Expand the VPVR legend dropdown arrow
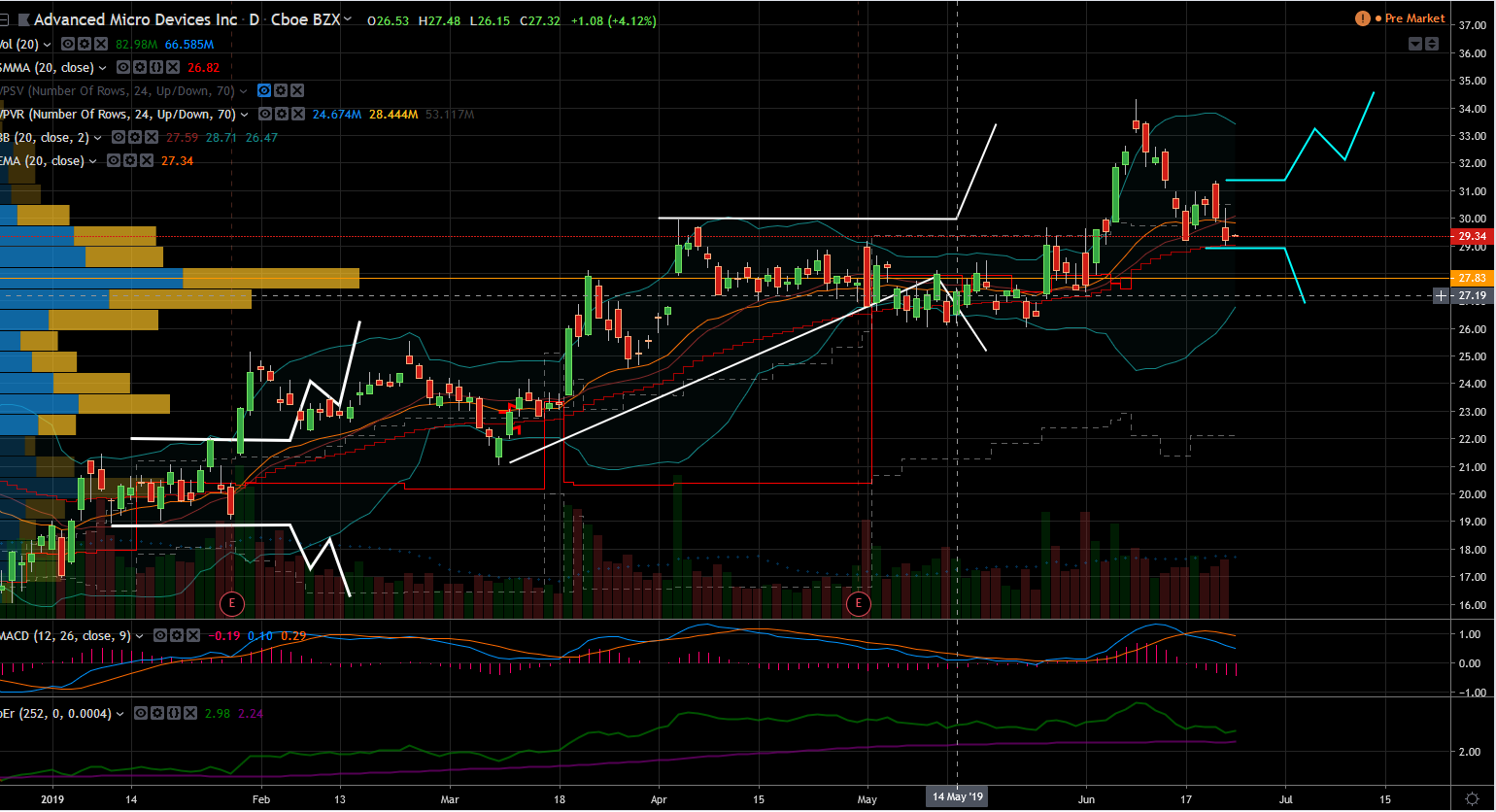 point(244,115)
